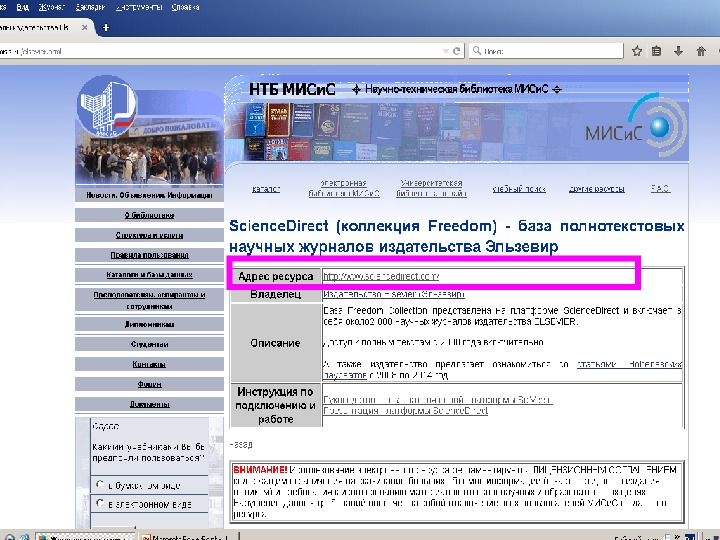Open 'учебный поиск' navigation link
Image resolution: width=720 pixels, height=540 pixels.
[x=519, y=189]
